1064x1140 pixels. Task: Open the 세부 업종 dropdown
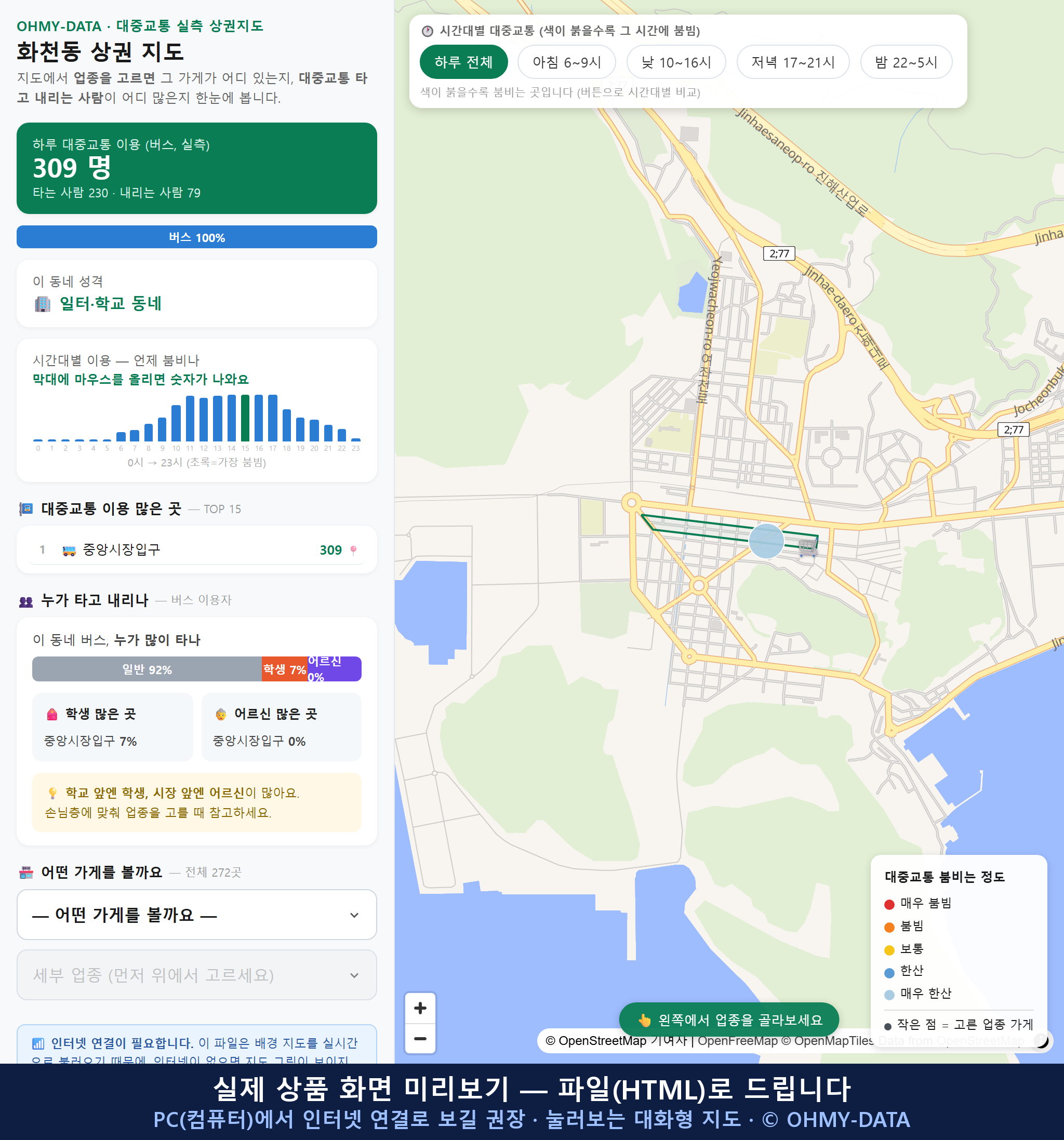click(197, 975)
